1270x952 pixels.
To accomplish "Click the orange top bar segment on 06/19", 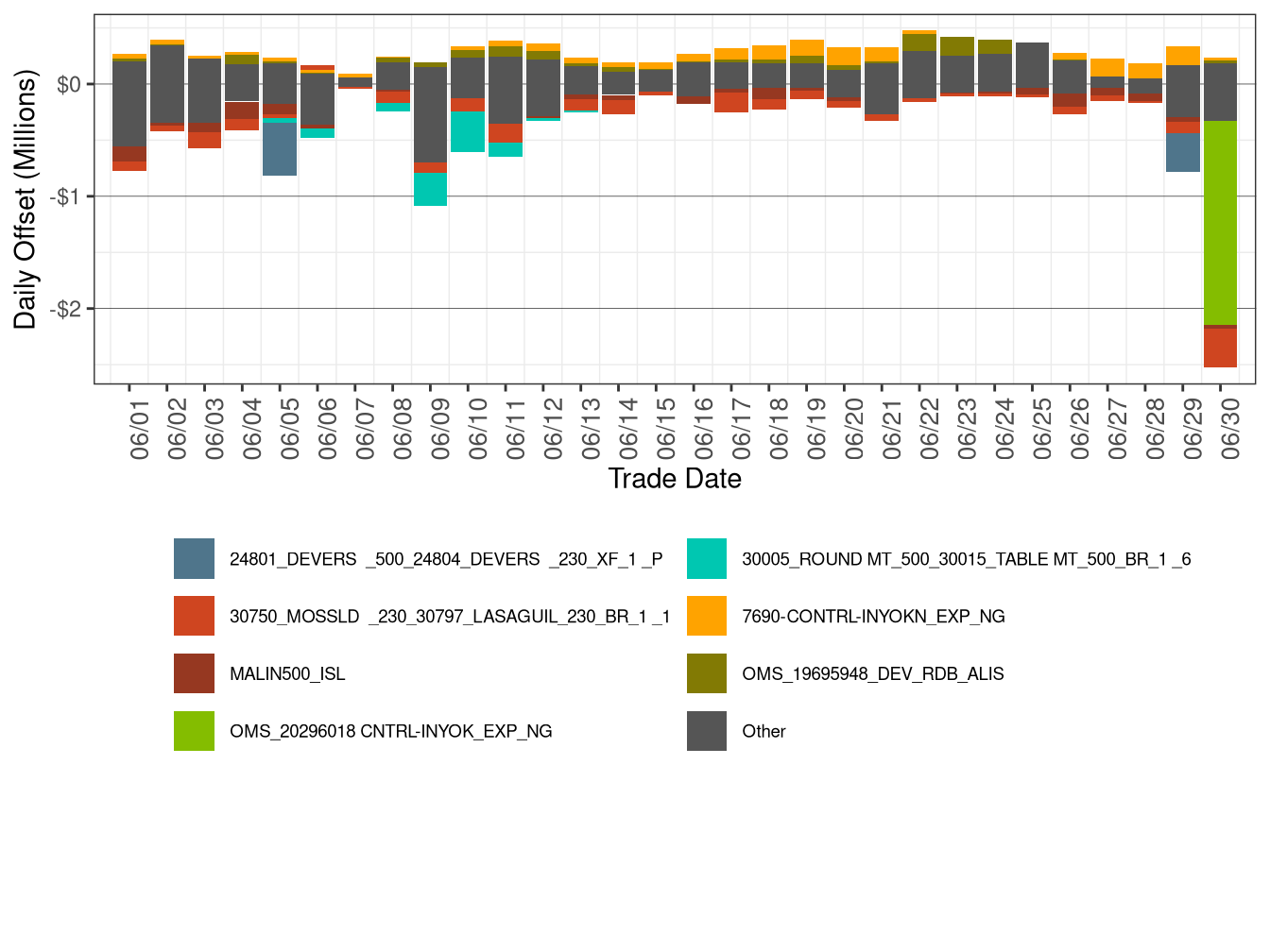I will [807, 47].
